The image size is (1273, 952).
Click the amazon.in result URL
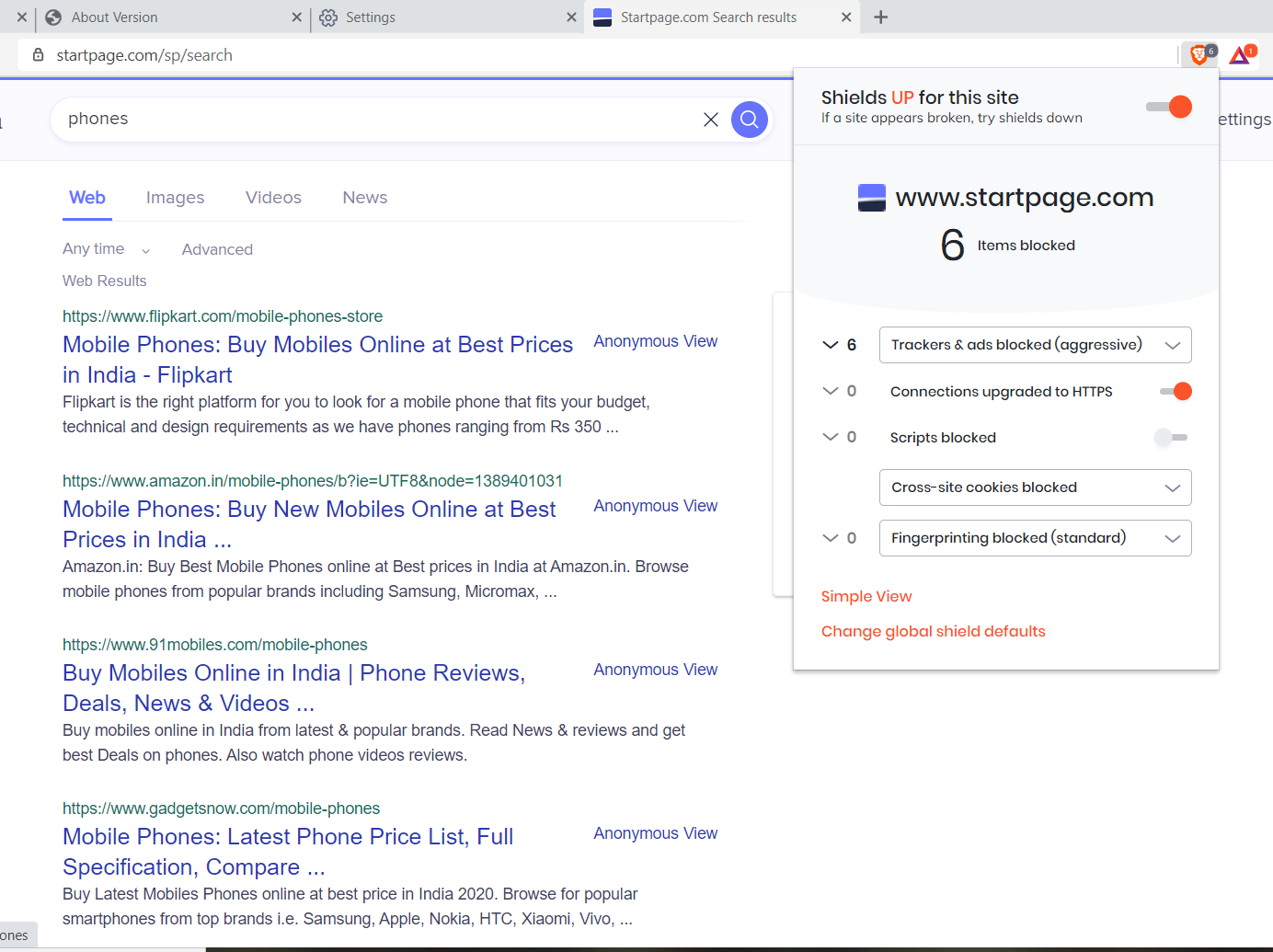pyautogui.click(x=313, y=481)
